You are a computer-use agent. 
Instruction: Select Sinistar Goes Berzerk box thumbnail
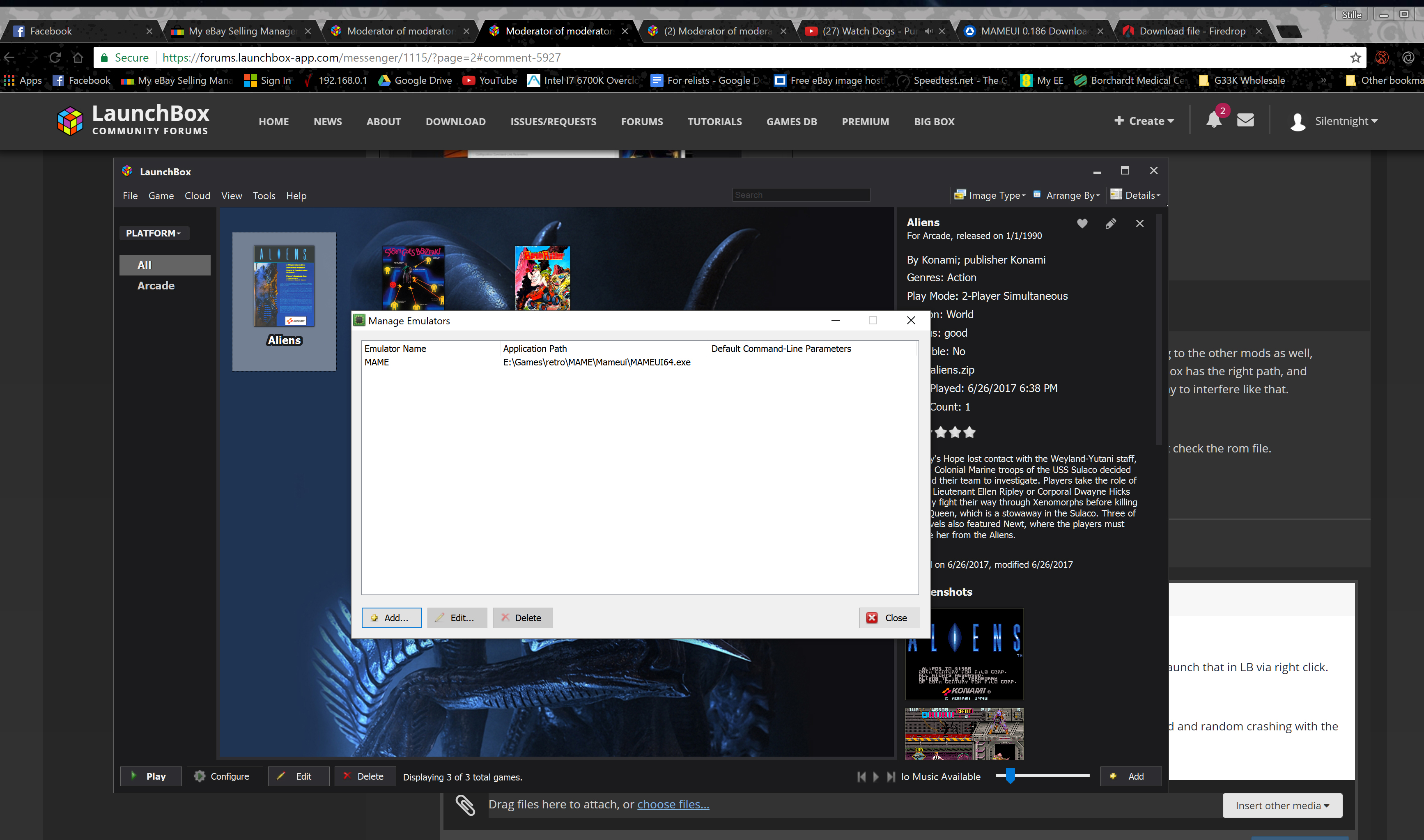point(413,278)
